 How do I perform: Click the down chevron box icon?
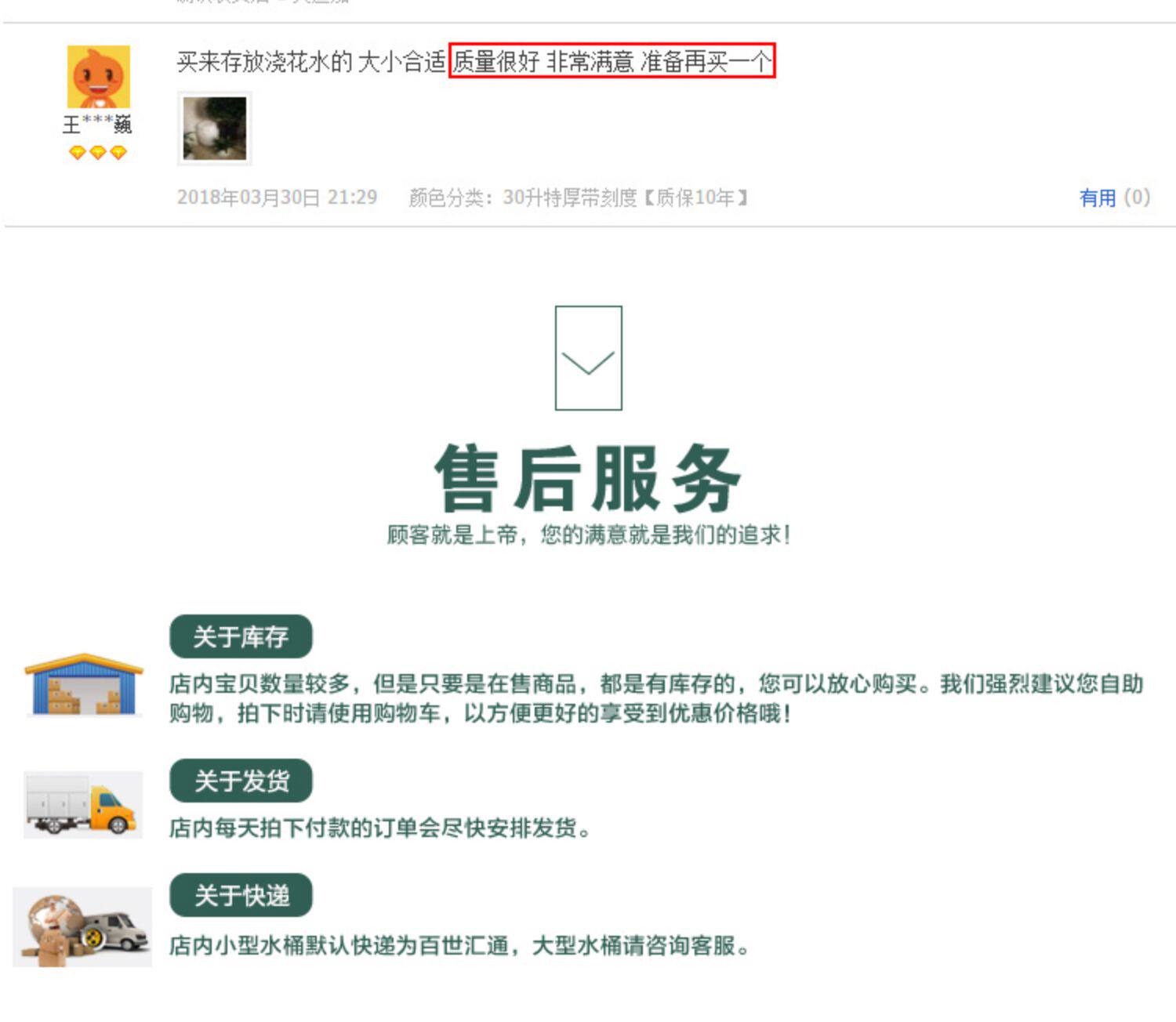click(x=588, y=358)
